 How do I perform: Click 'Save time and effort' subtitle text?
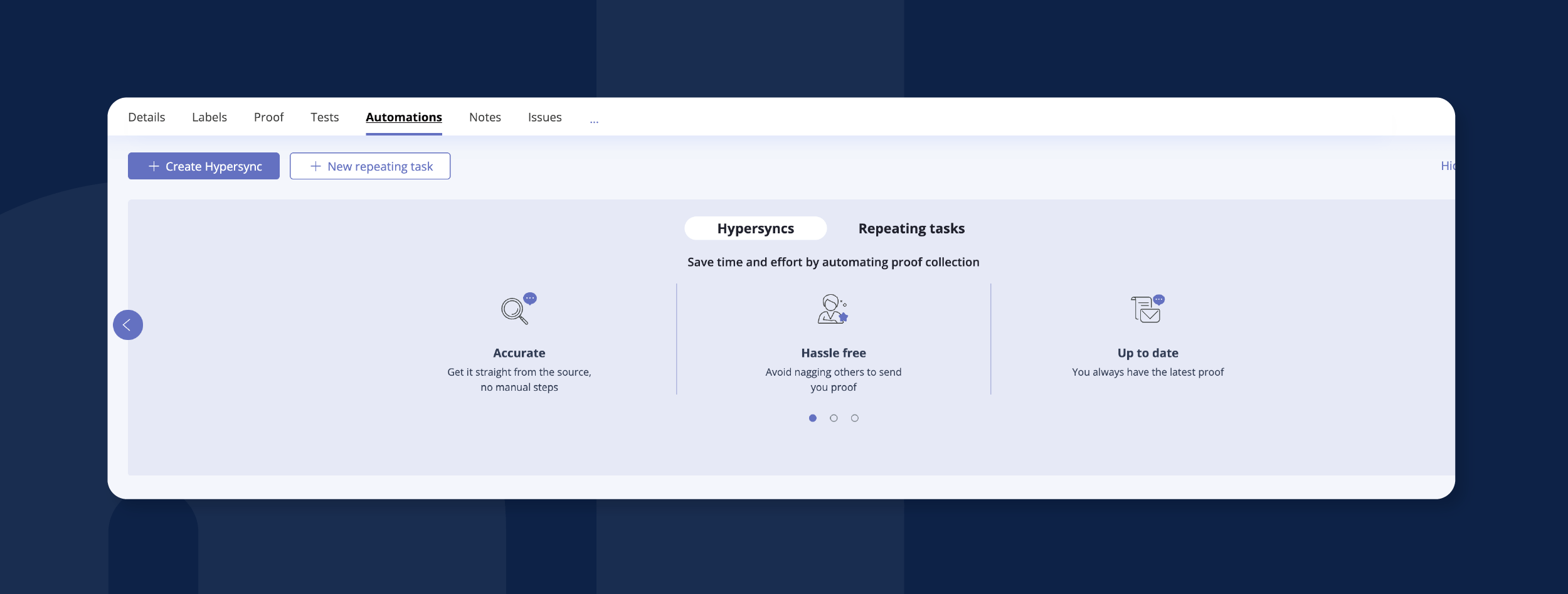tap(834, 262)
